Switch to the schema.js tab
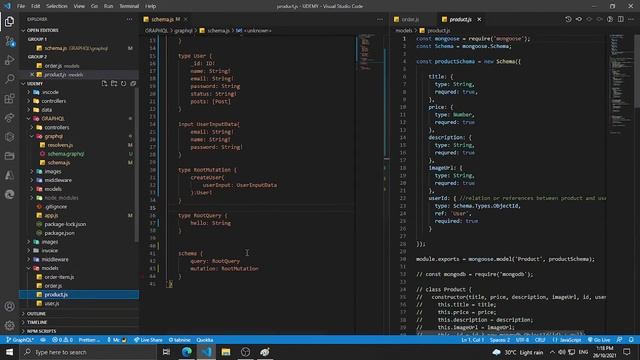Screen dimensions: 640x360 [162, 19]
